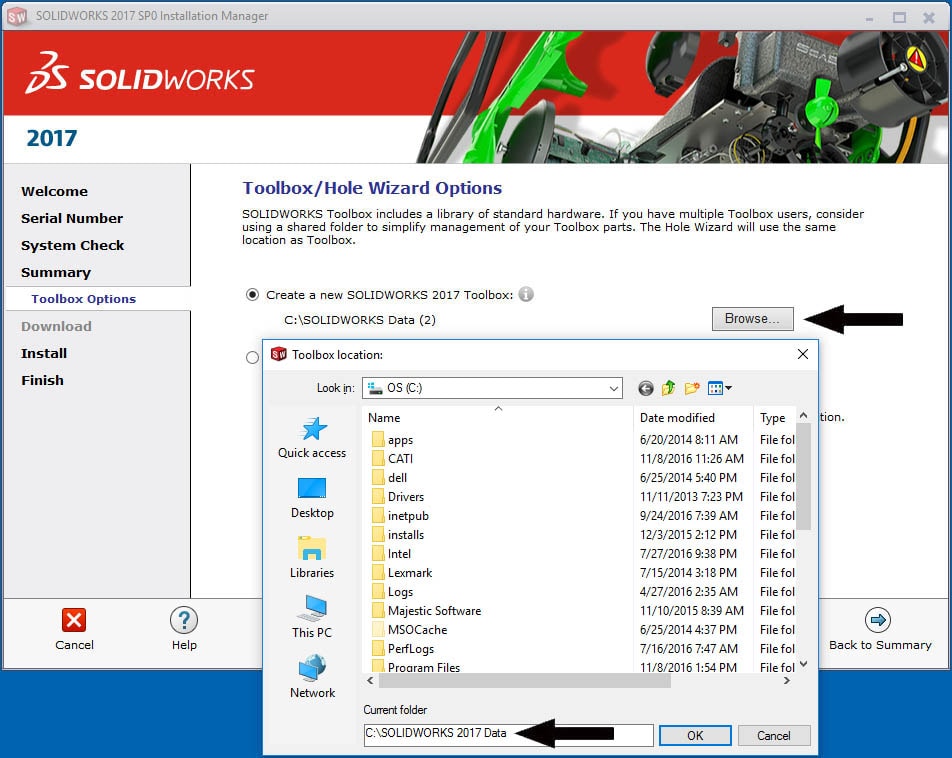Select Desktop in places bar

point(312,497)
